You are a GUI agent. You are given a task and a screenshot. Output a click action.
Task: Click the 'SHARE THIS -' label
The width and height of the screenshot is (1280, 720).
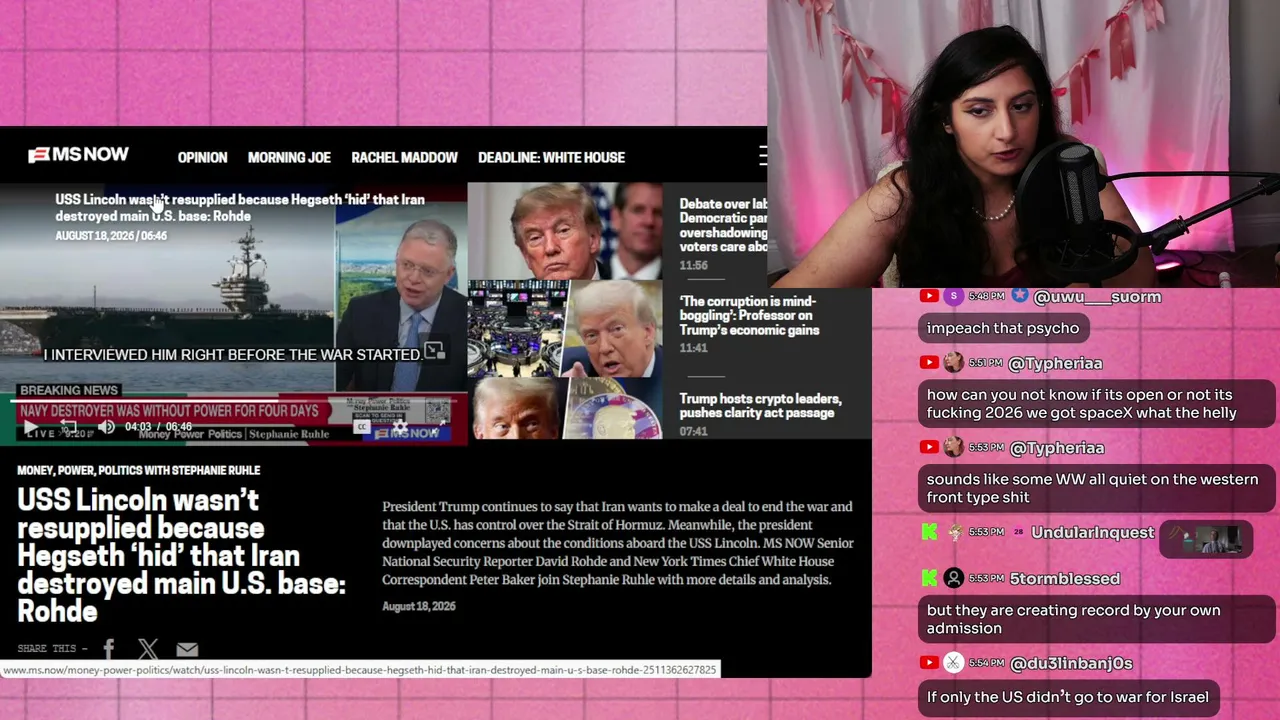click(x=52, y=649)
